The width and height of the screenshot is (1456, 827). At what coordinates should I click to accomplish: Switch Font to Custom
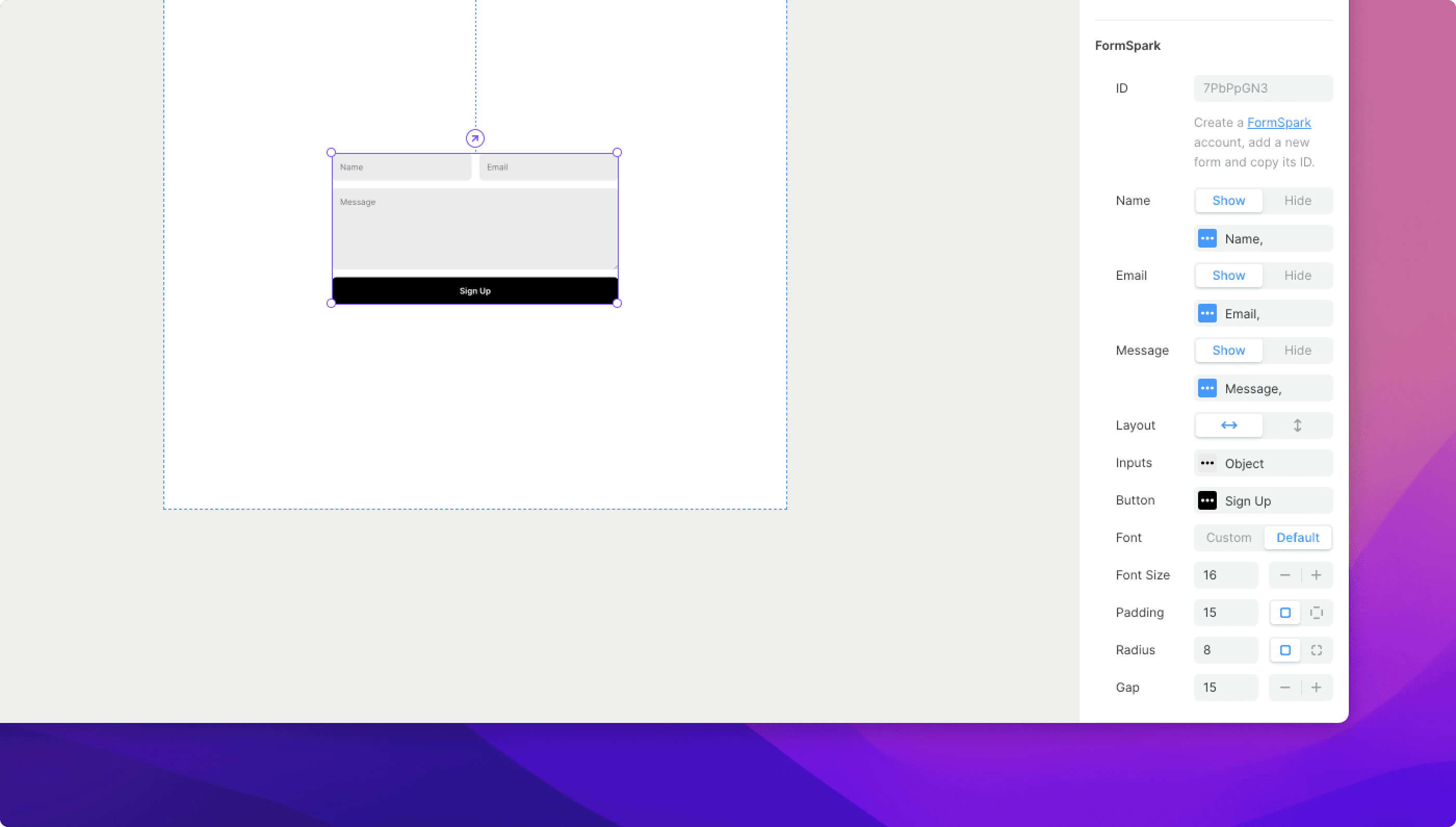[1228, 537]
